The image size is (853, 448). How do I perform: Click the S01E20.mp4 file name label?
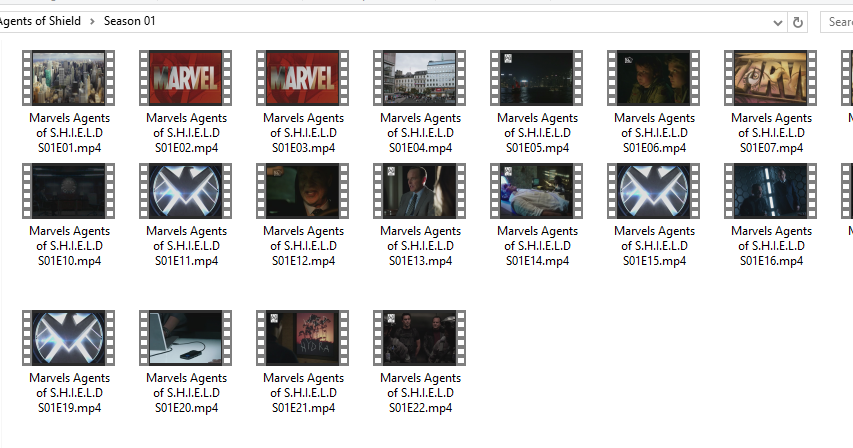click(x=187, y=393)
